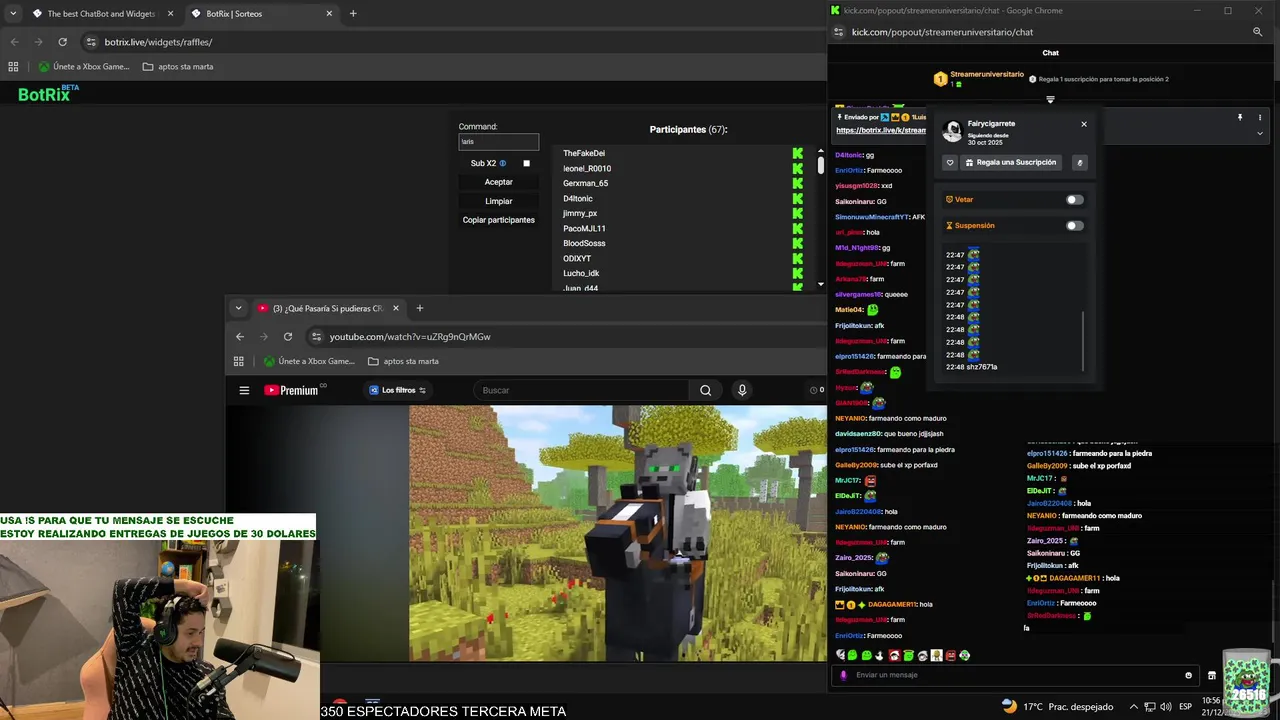This screenshot has width=1280, height=720.
Task: Show hidden system tray icons
Action: [x=1132, y=707]
